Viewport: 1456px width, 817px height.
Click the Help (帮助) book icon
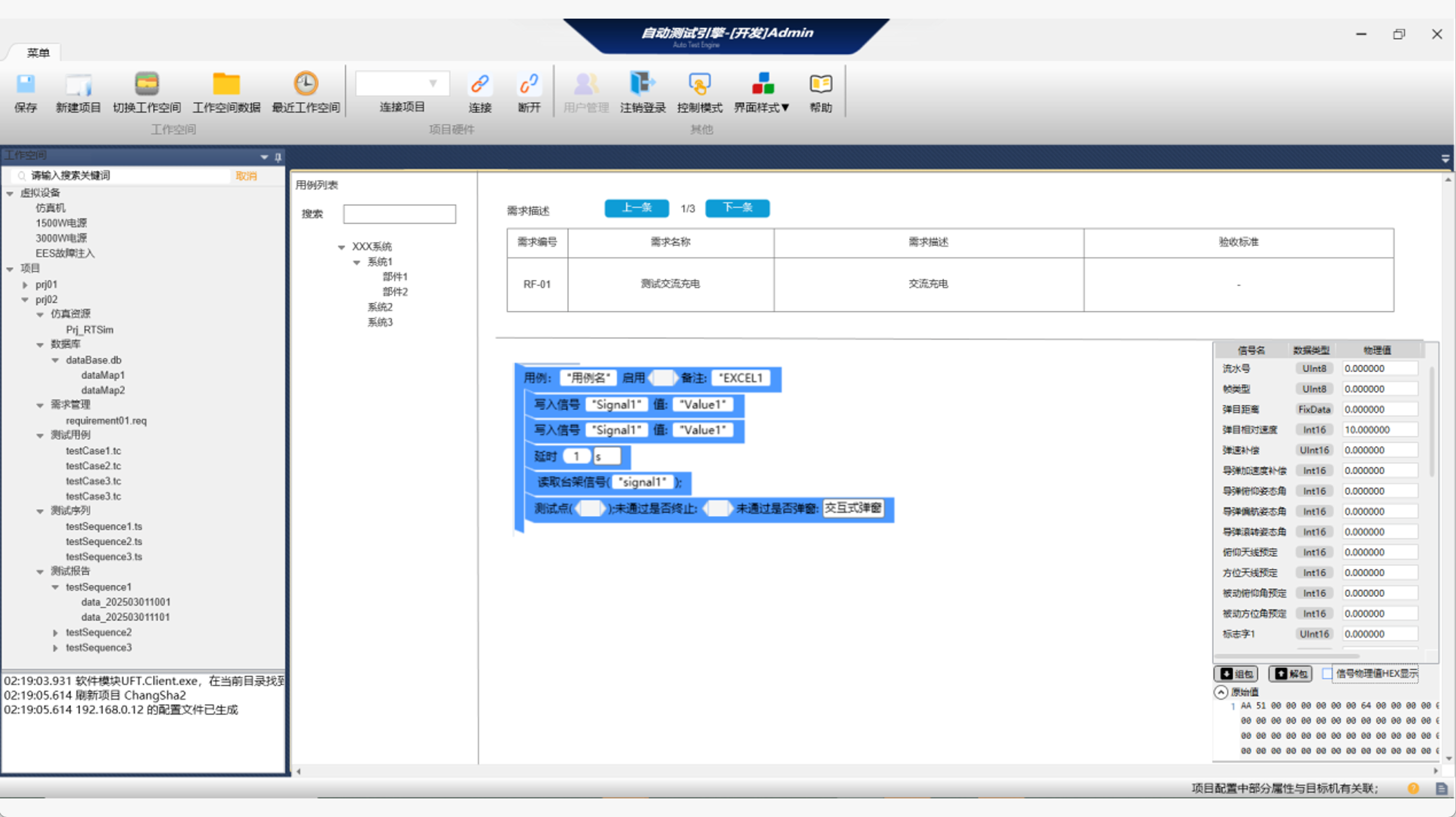(x=820, y=85)
